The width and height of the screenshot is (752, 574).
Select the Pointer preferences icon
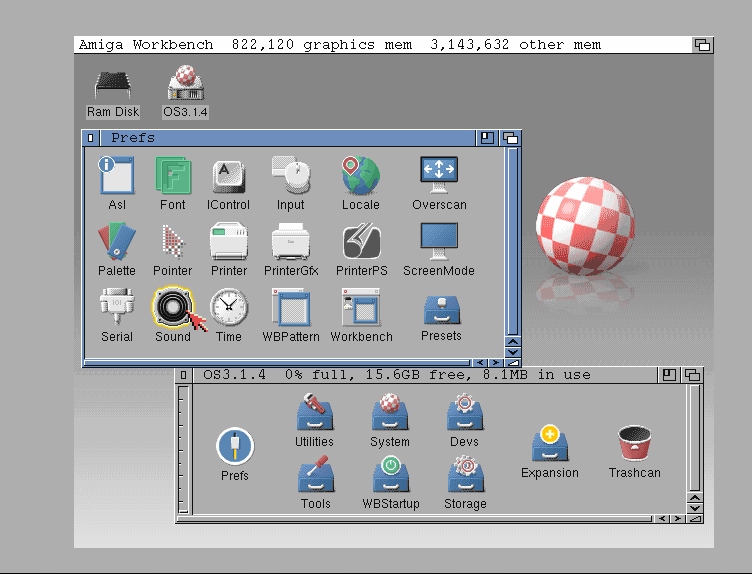pos(173,243)
